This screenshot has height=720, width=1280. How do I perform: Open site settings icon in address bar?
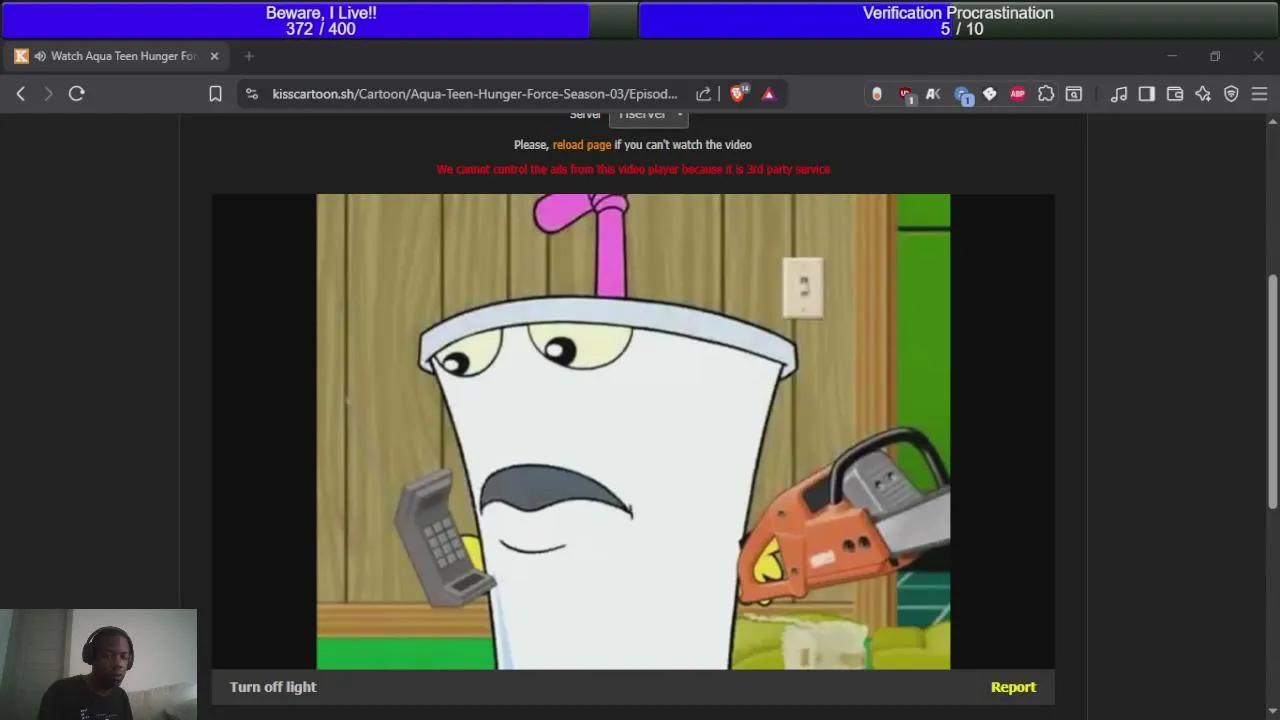coord(252,94)
